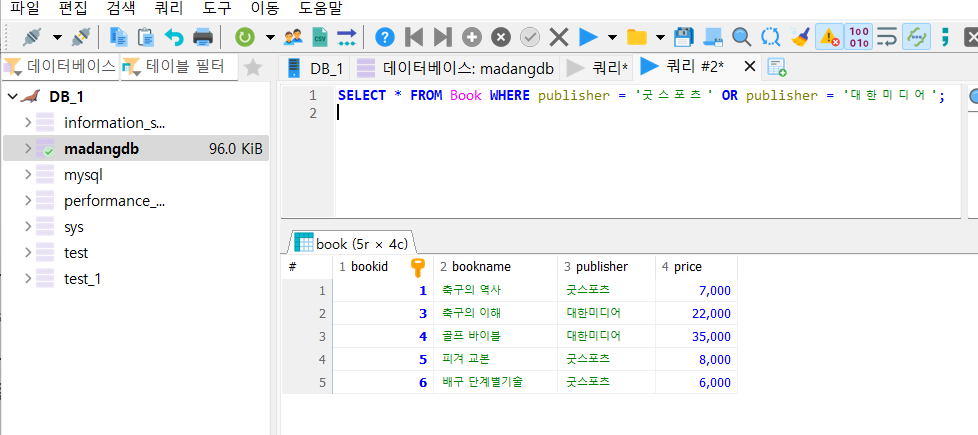
Task: Sort by bookname column header
Action: pos(495,267)
